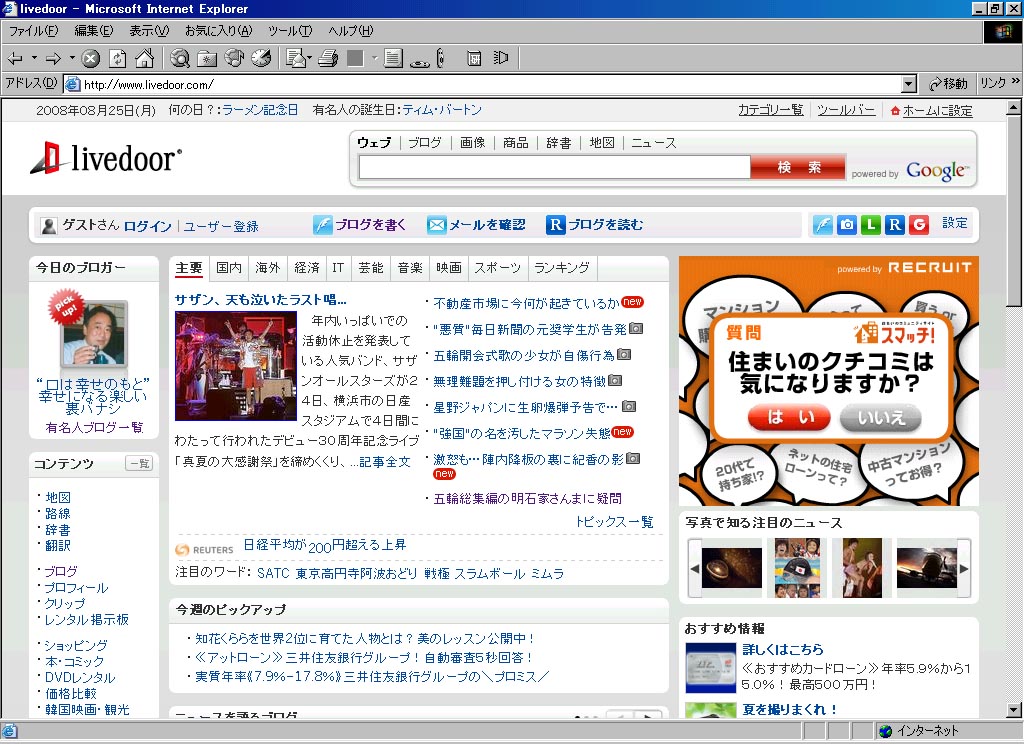This screenshot has height=744, width=1024.
Task: Click the red 検索 search button
Action: click(x=798, y=167)
